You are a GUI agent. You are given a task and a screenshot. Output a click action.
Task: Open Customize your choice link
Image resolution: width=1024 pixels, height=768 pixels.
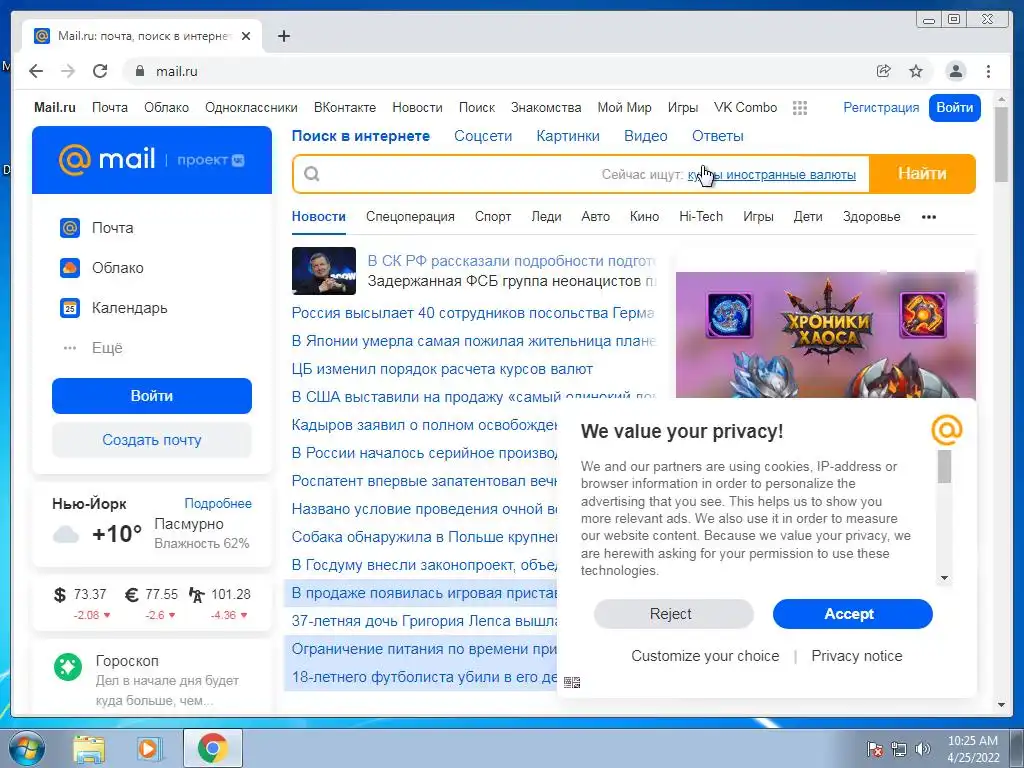[705, 656]
